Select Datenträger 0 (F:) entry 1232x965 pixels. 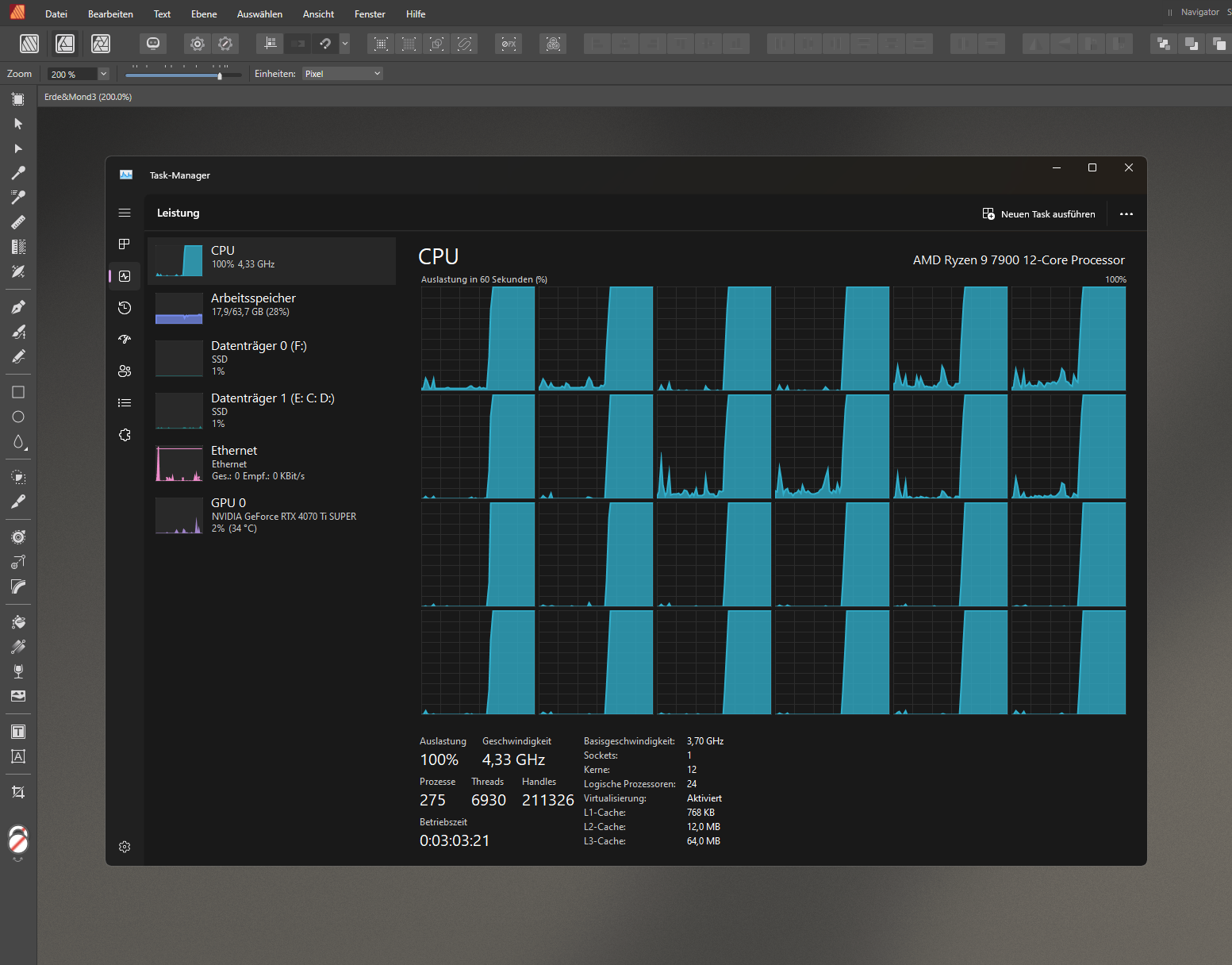pos(271,359)
